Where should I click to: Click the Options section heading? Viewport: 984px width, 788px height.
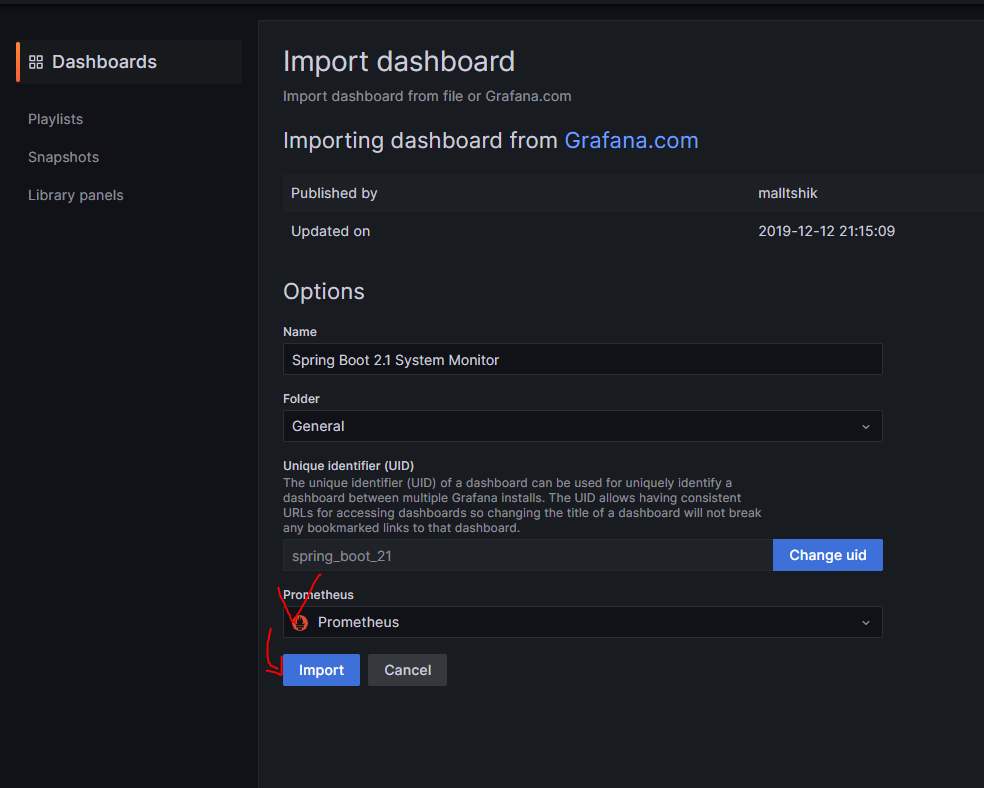[x=324, y=292]
